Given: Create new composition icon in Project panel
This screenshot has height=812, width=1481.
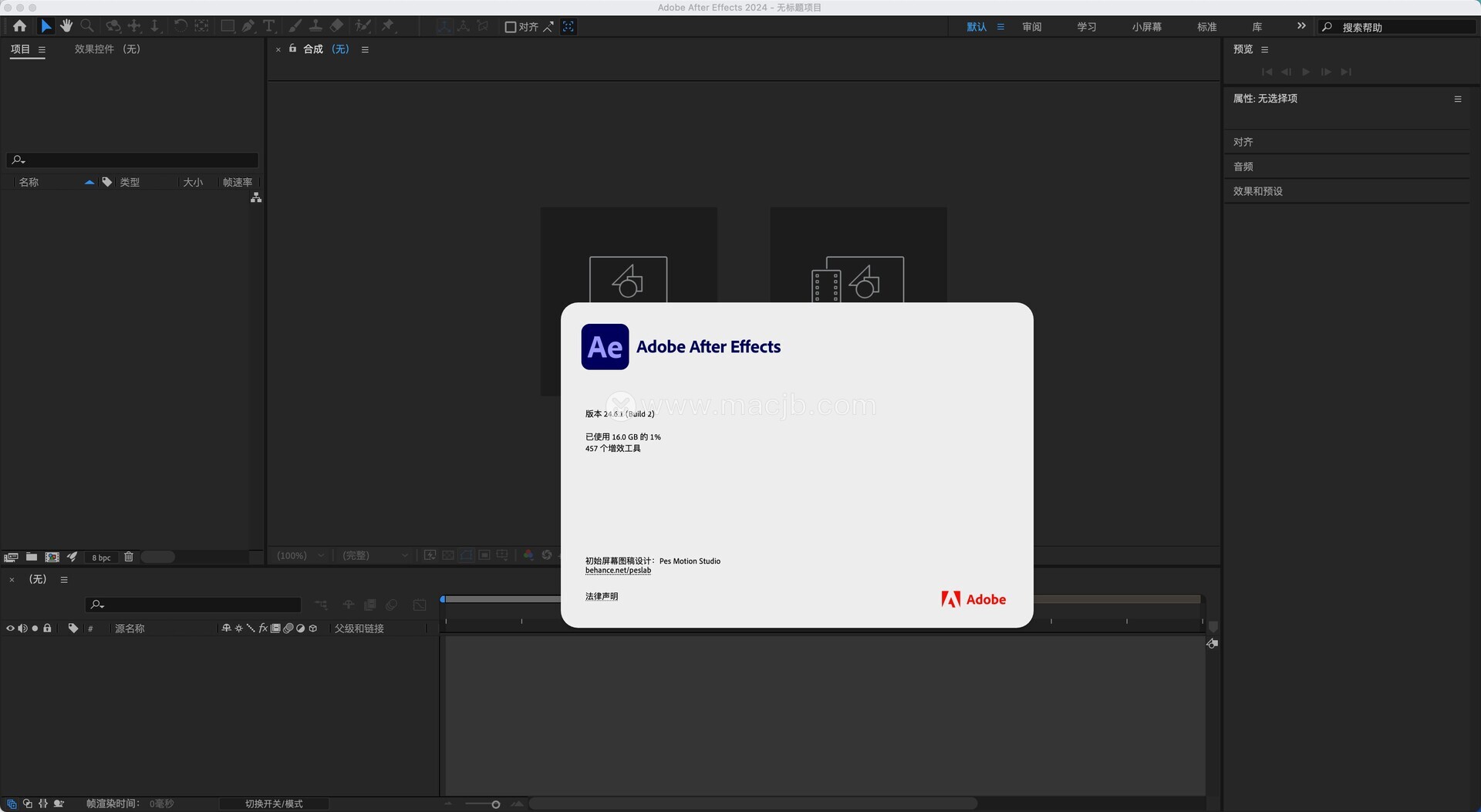Looking at the screenshot, I should [52, 557].
